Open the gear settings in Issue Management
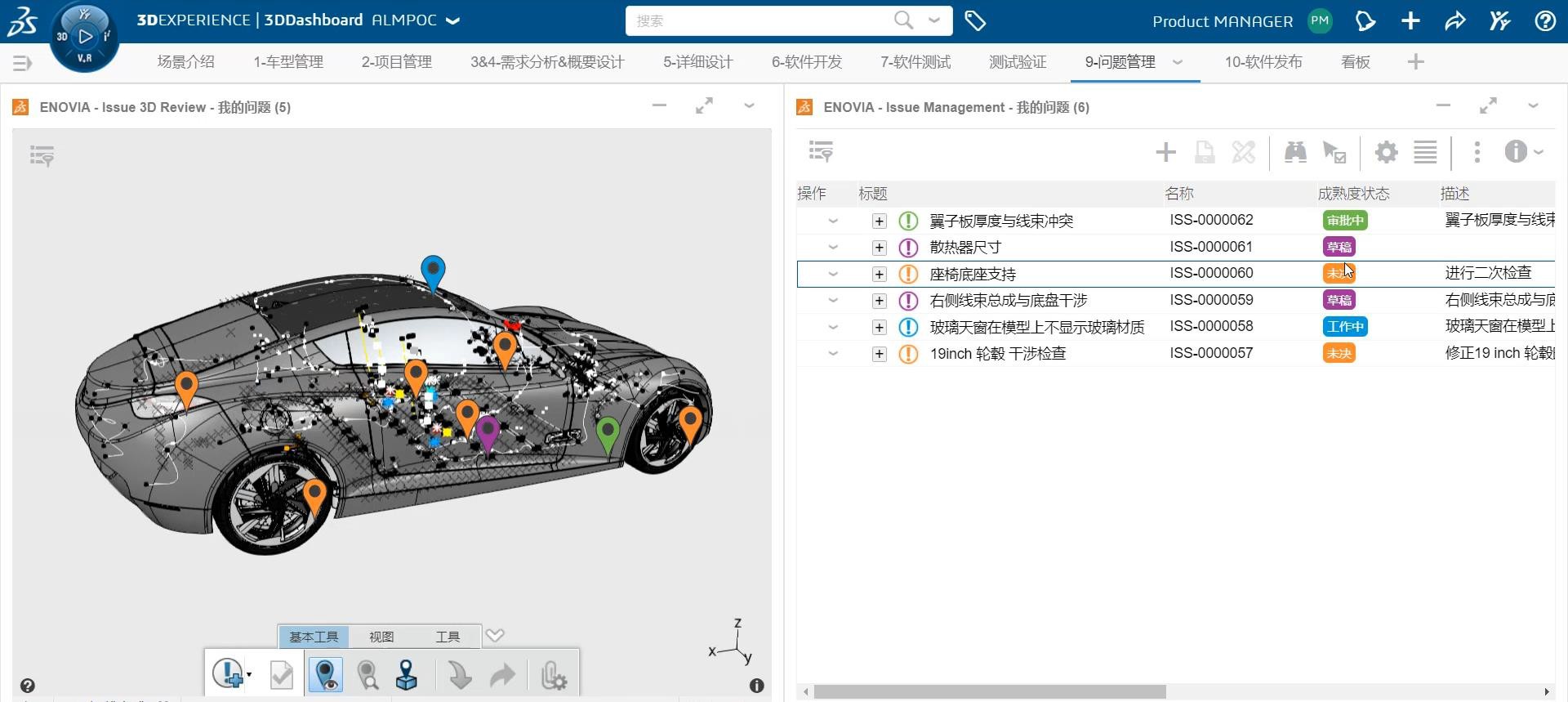This screenshot has width=1568, height=702. click(x=1387, y=152)
